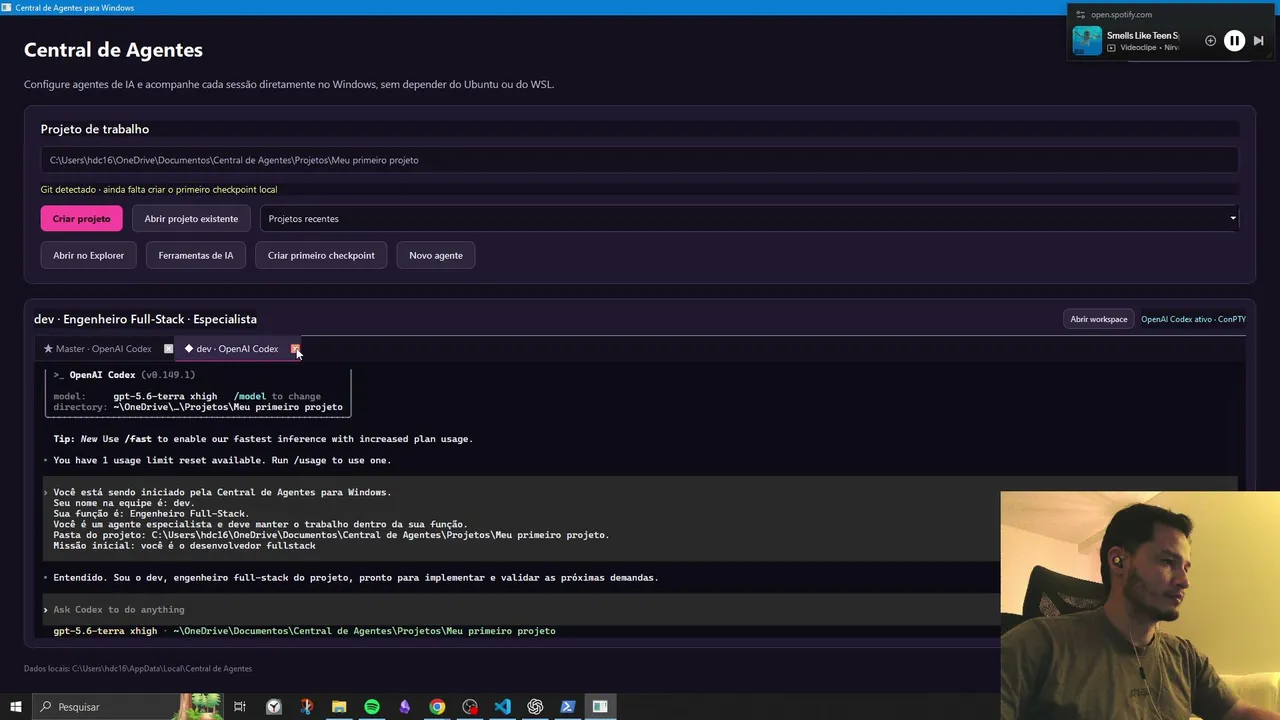Click the Central de Agentes page title
This screenshot has height=720, width=1280.
pos(113,50)
